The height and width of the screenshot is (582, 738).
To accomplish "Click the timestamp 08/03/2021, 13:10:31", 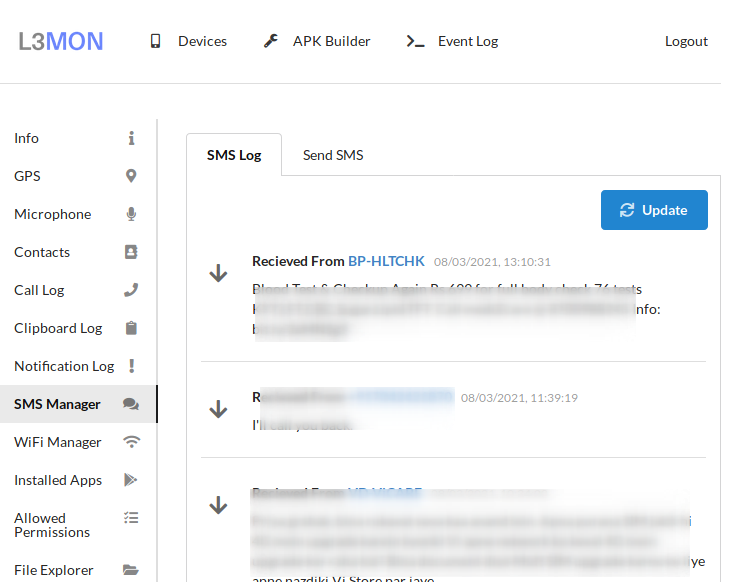I will pyautogui.click(x=492, y=262).
